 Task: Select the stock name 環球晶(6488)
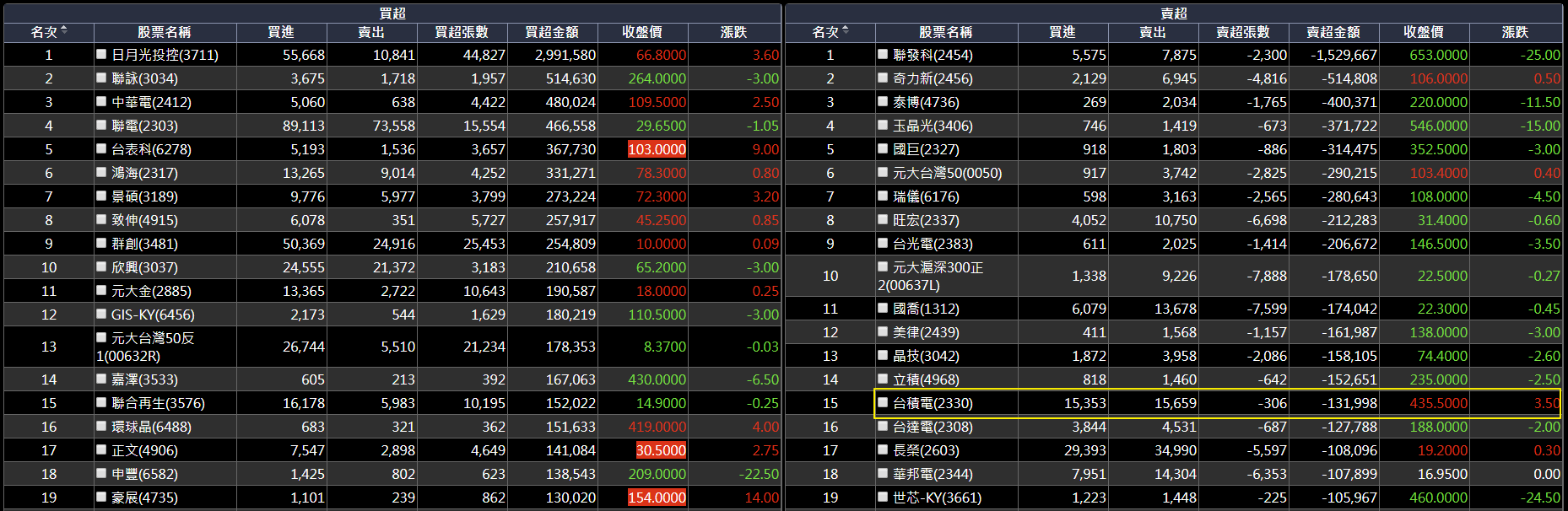click(151, 427)
